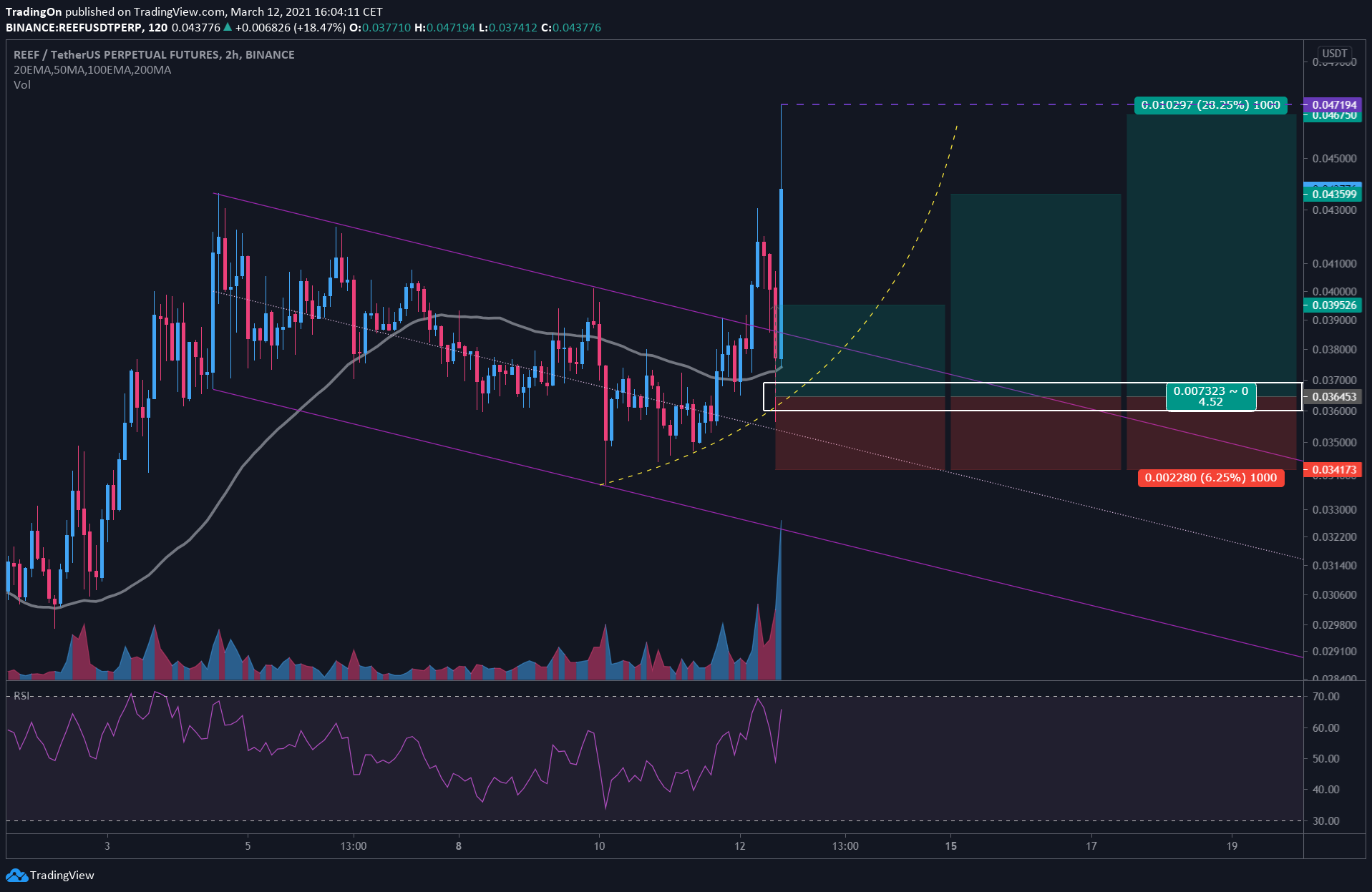Viewport: 1372px width, 892px height.
Task: Click the TradingView cloud logo icon
Action: [x=17, y=875]
